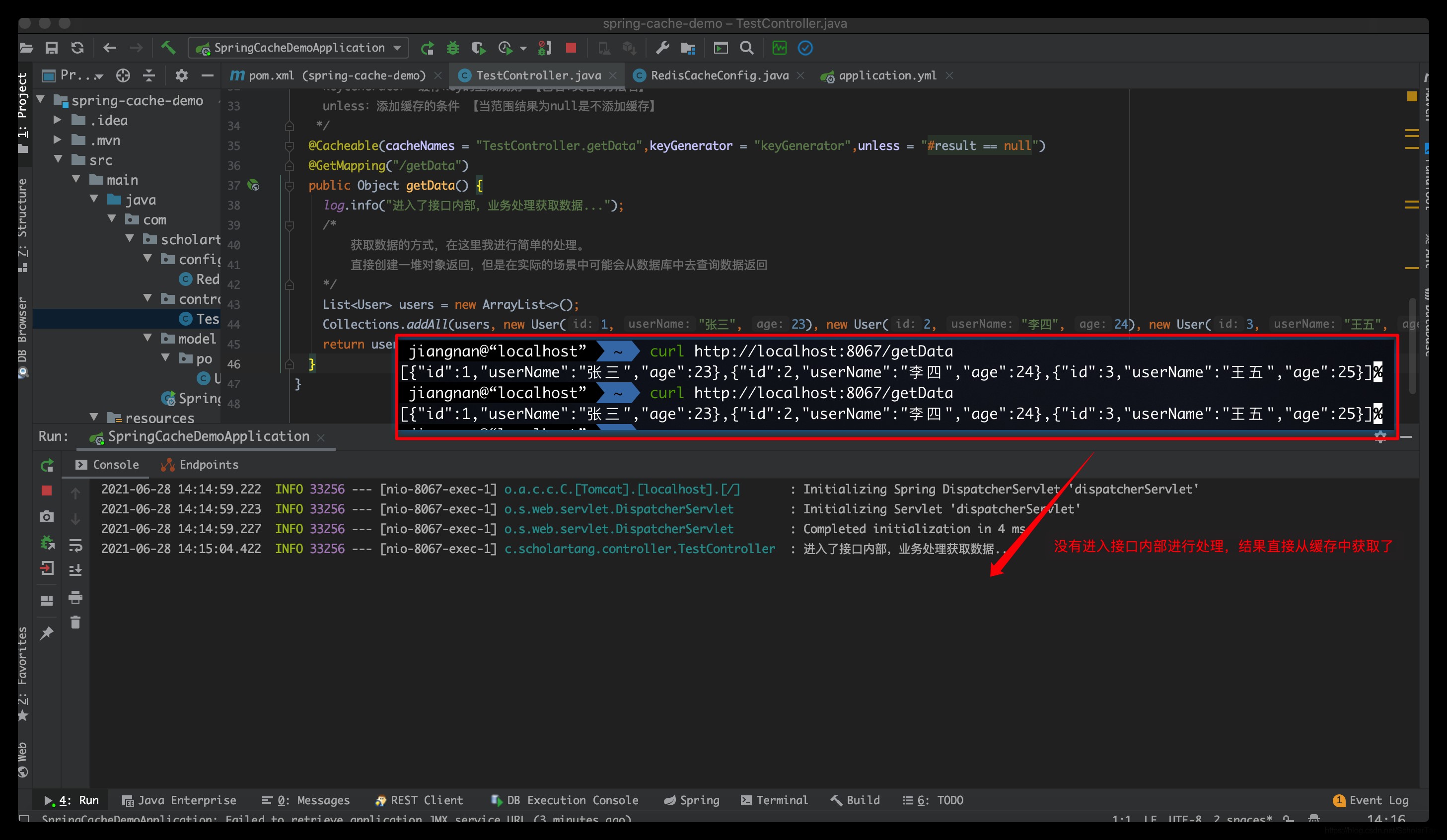The image size is (1447, 840).
Task: Expand the .idea folder
Action: pos(58,120)
